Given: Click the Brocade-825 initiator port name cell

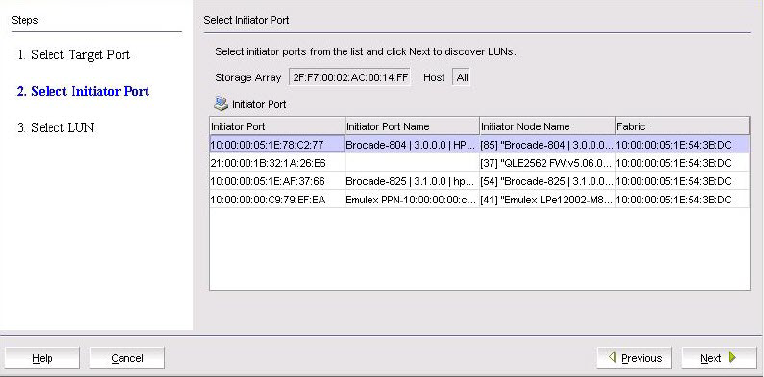Looking at the screenshot, I should tap(412, 181).
